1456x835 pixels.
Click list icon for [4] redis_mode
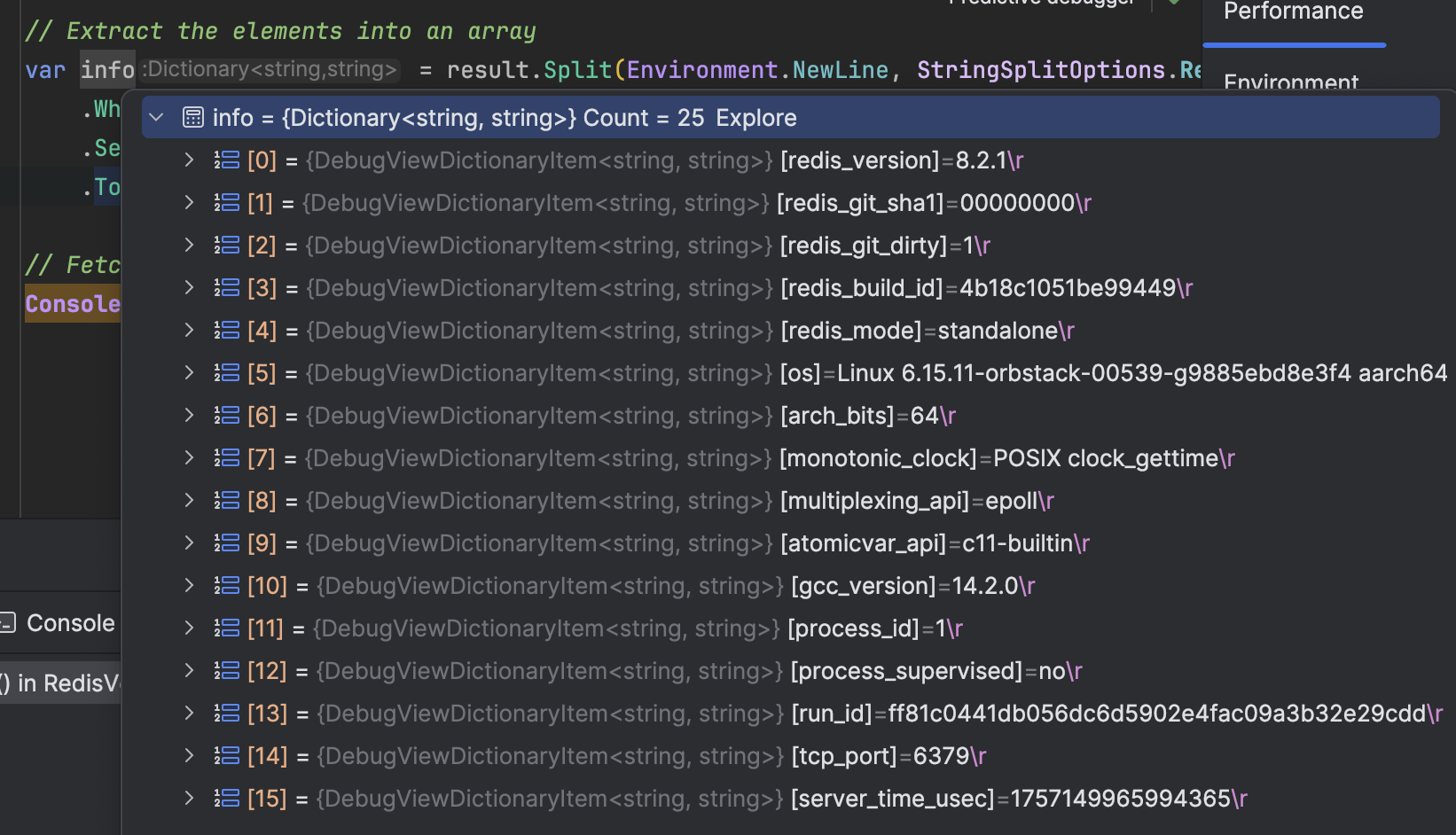pos(227,331)
